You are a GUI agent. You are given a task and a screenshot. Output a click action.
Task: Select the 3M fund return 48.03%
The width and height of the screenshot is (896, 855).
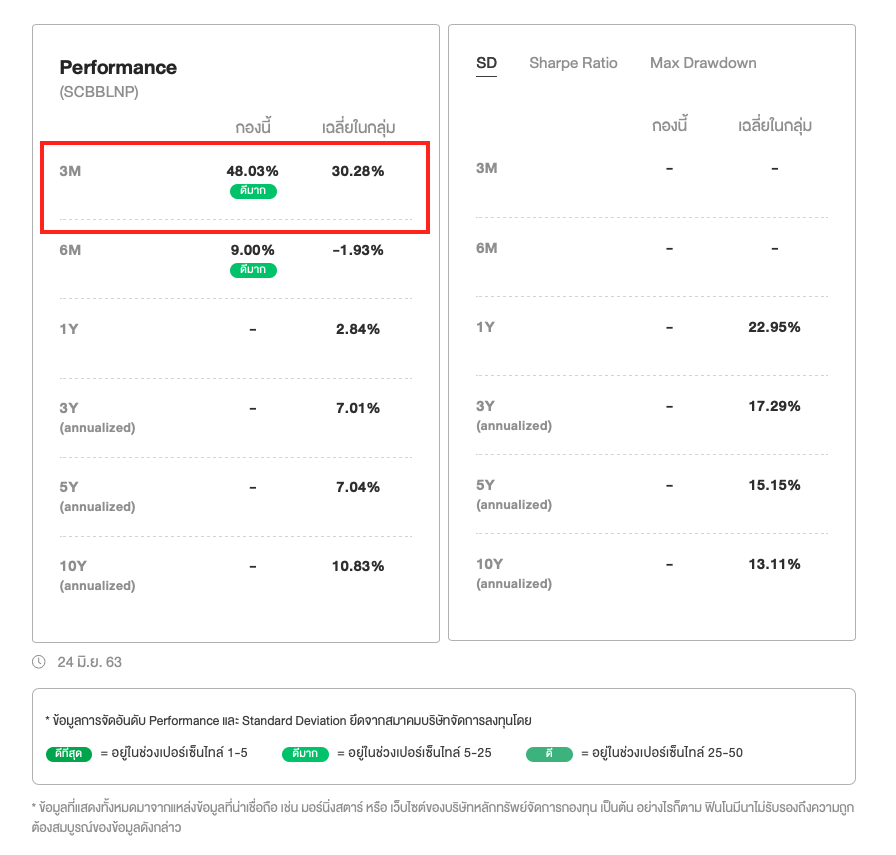(253, 171)
